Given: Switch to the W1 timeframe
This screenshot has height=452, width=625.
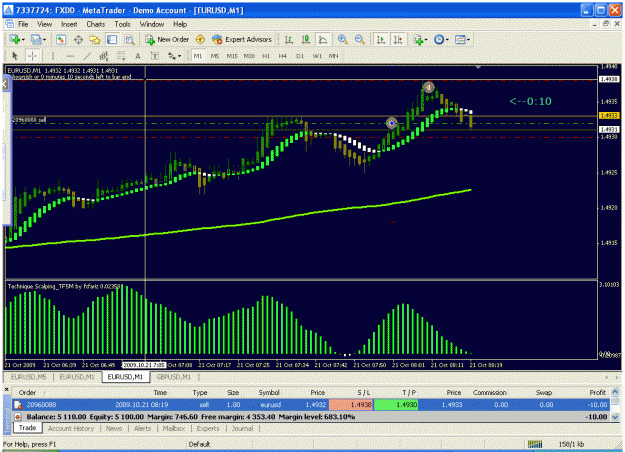Looking at the screenshot, I should click(x=317, y=56).
